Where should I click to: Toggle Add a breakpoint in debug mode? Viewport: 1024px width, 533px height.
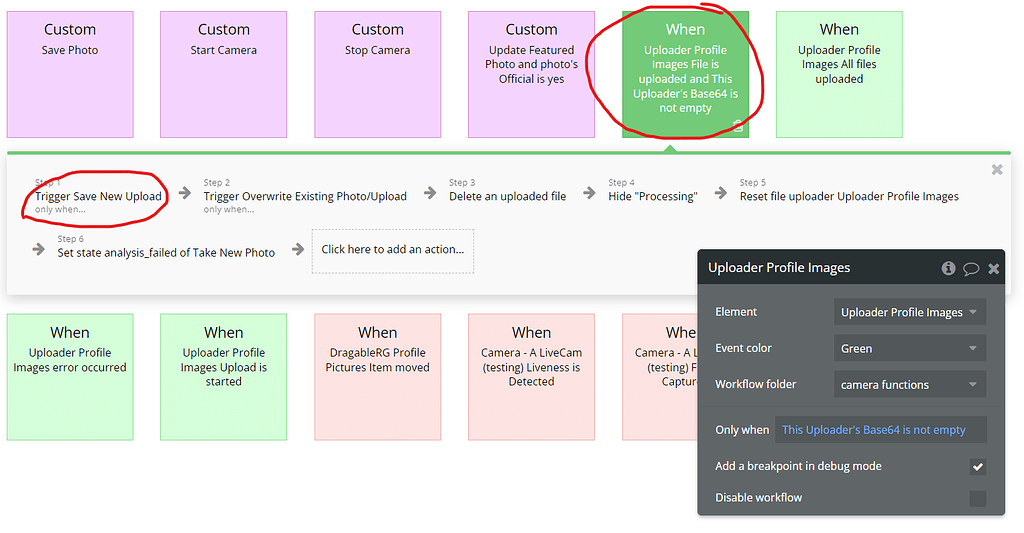[x=978, y=466]
